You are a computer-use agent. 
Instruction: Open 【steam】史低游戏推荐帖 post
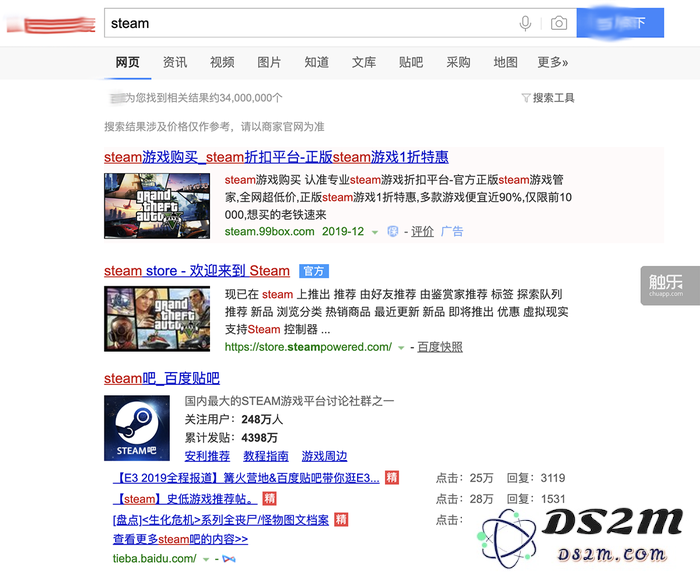tap(185, 499)
